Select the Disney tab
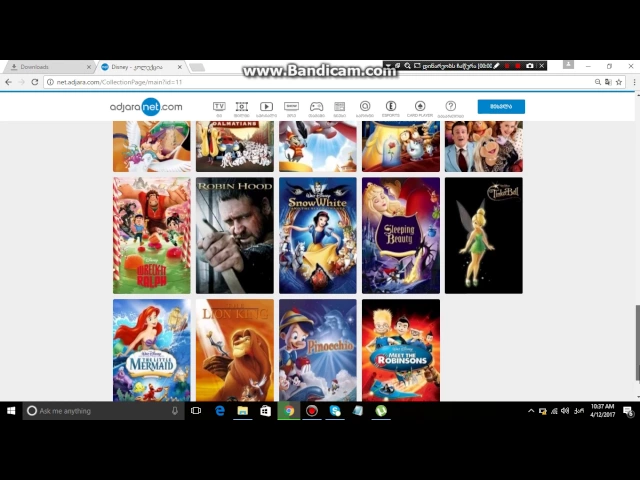640x480 pixels. pyautogui.click(x=139, y=67)
